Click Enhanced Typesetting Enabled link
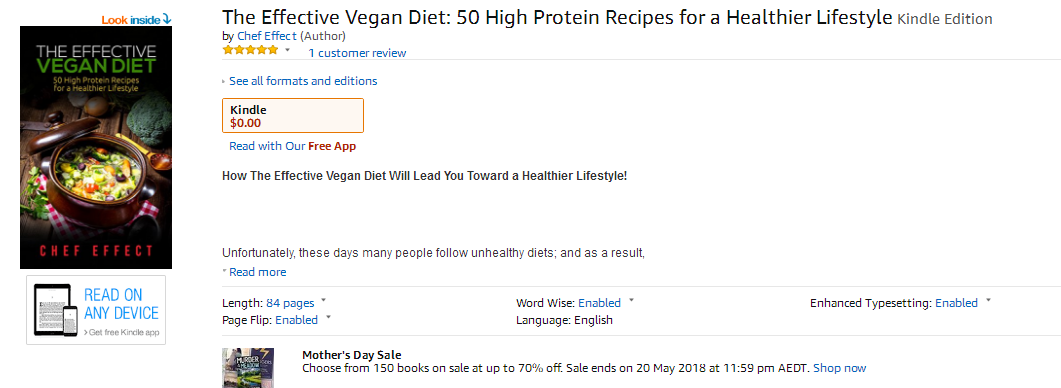 [x=956, y=303]
